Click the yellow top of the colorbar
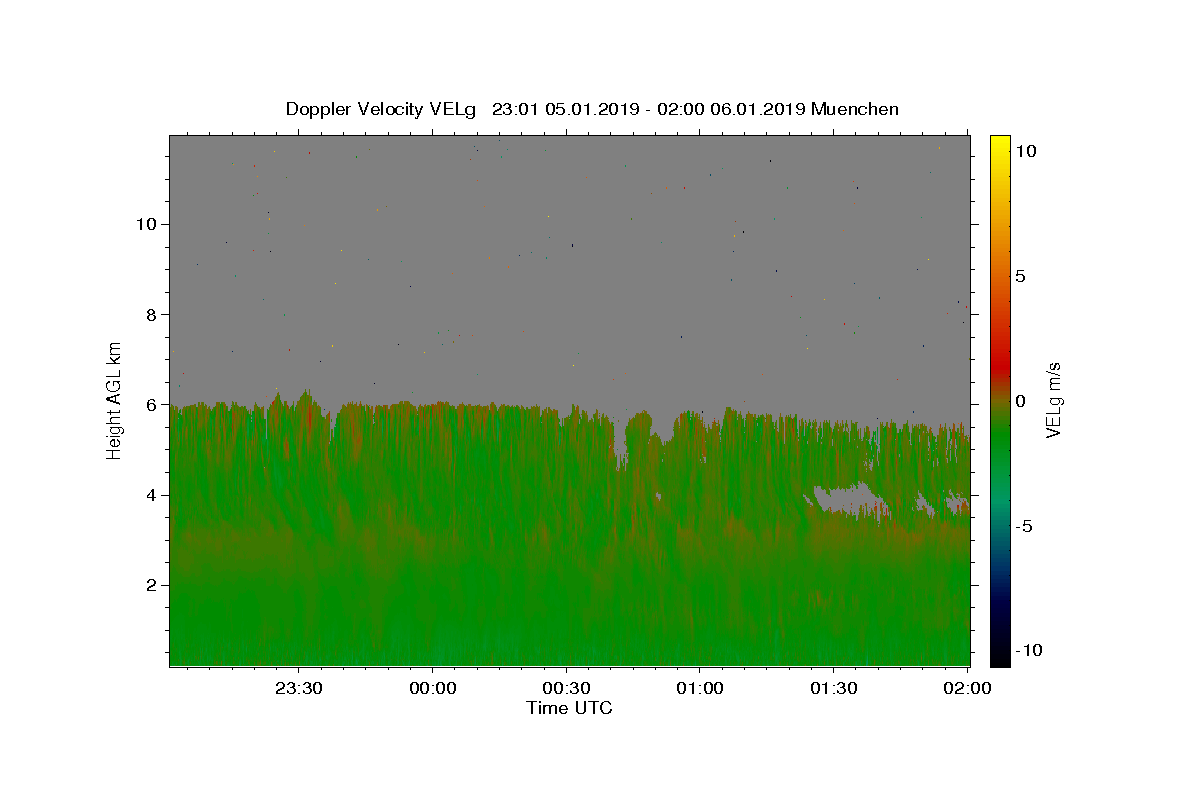Viewport: 1200px width, 800px height. point(999,143)
